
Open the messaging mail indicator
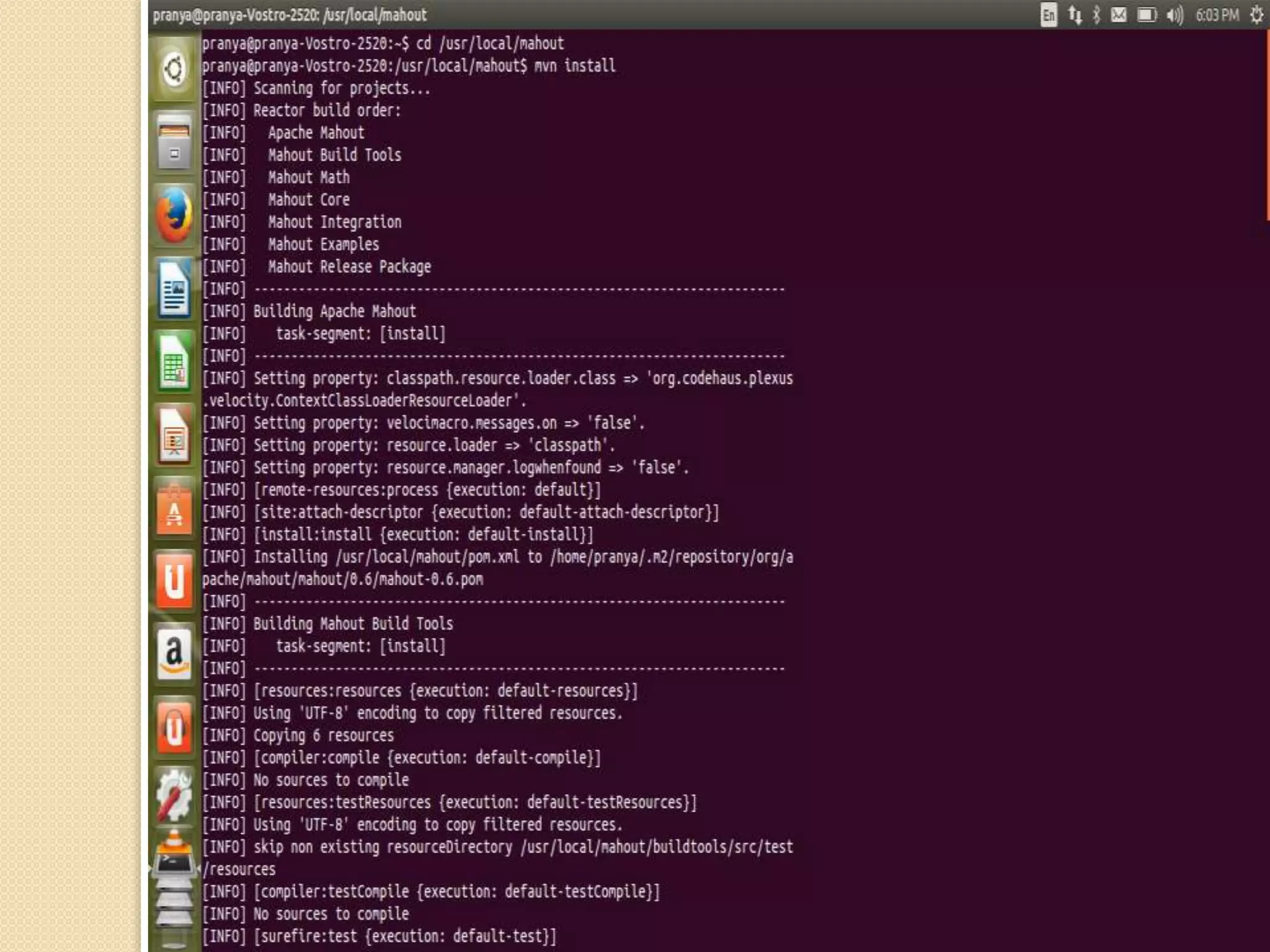1119,15
